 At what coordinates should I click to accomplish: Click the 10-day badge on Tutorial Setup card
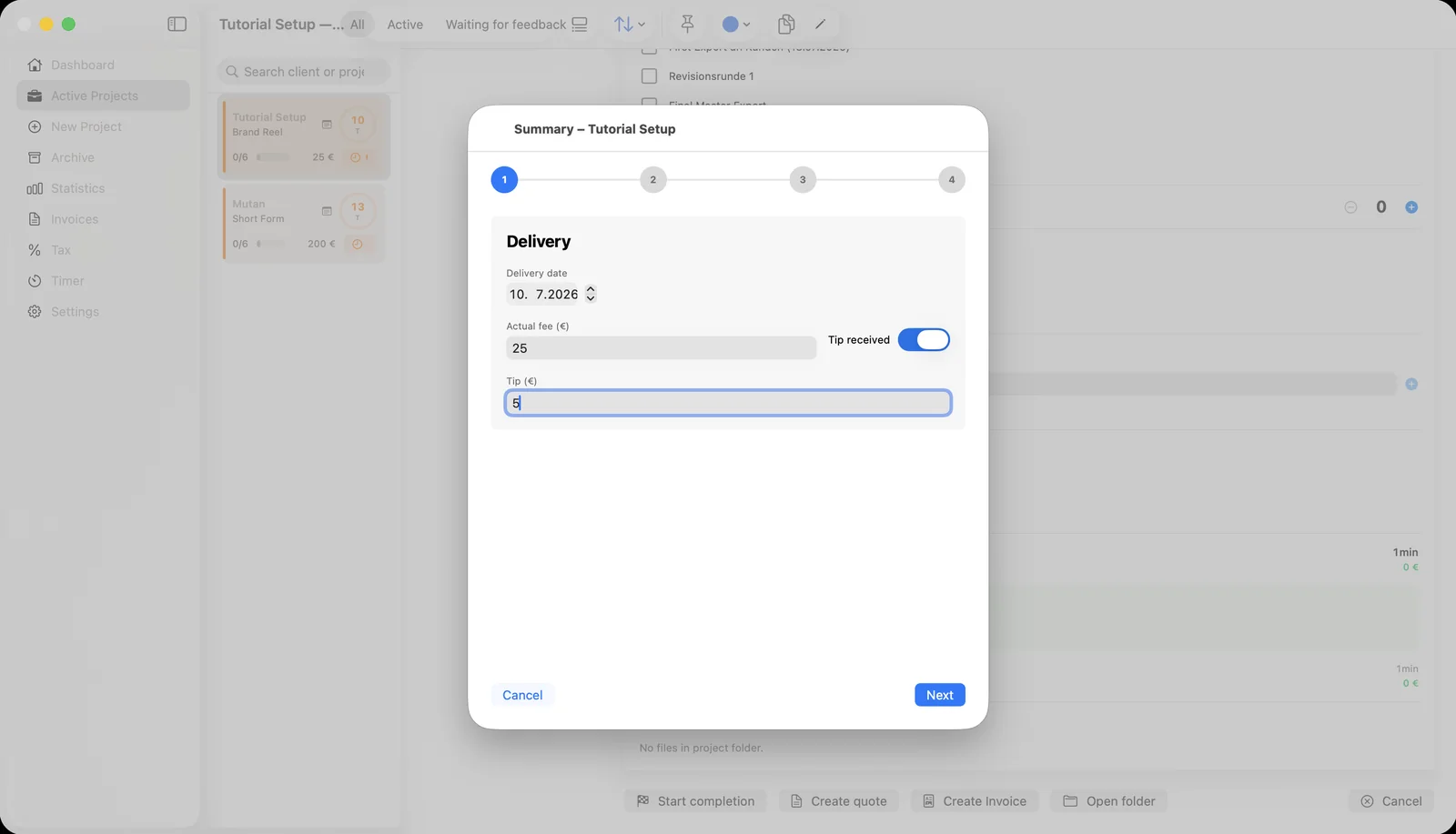click(x=358, y=125)
